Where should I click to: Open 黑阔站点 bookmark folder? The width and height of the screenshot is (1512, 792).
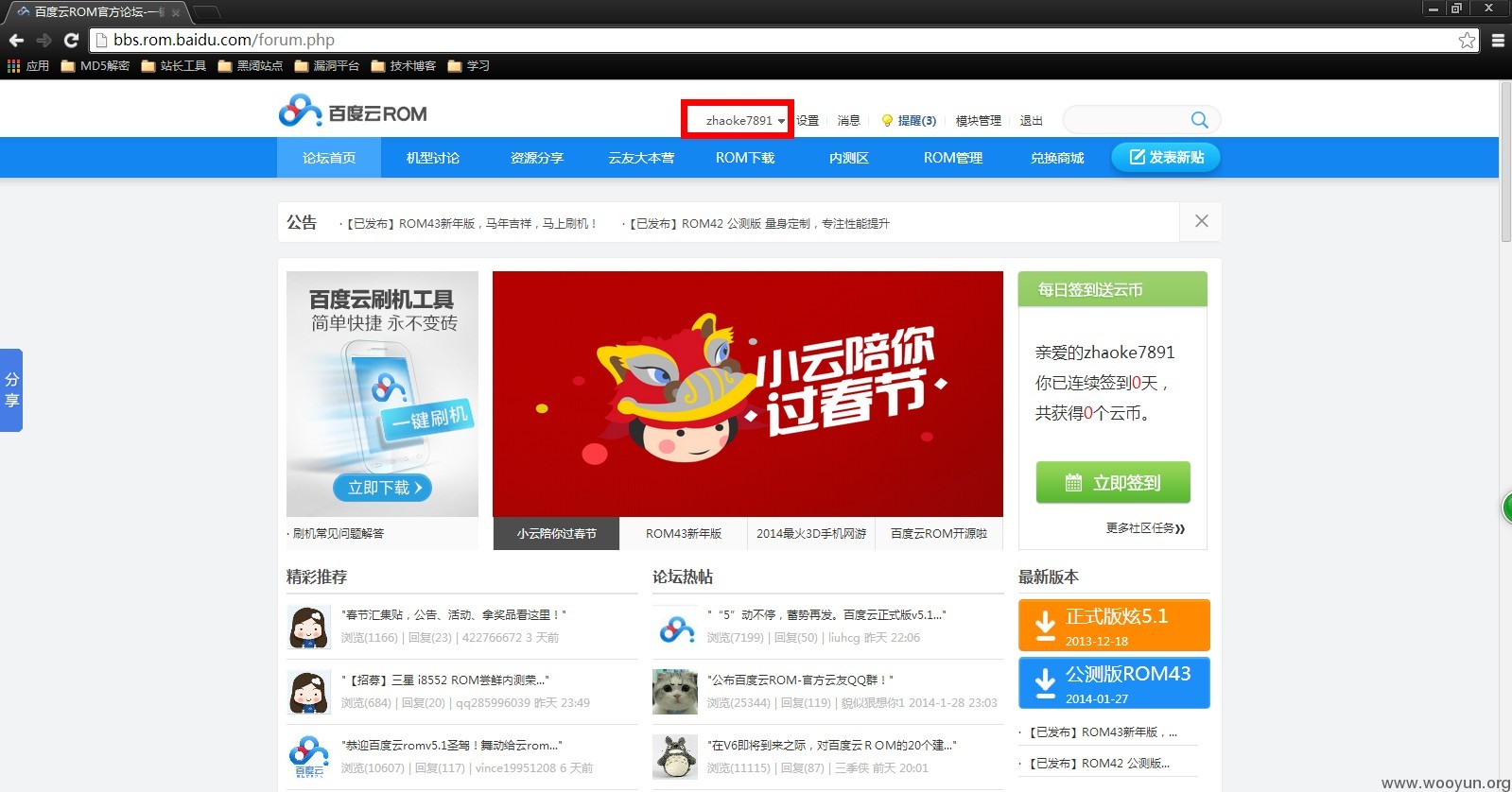pyautogui.click(x=251, y=66)
